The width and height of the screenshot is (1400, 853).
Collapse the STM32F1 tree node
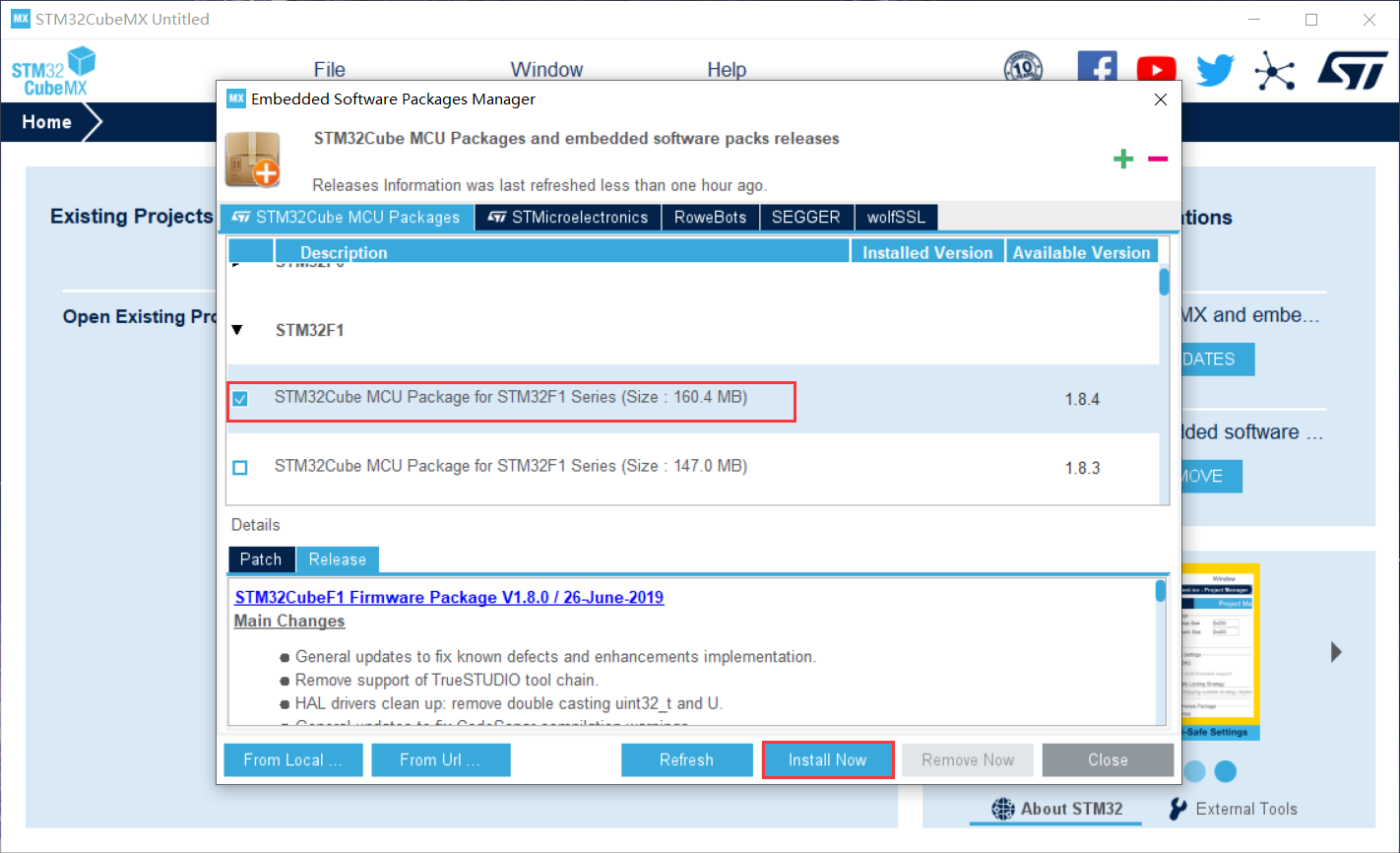pos(237,330)
